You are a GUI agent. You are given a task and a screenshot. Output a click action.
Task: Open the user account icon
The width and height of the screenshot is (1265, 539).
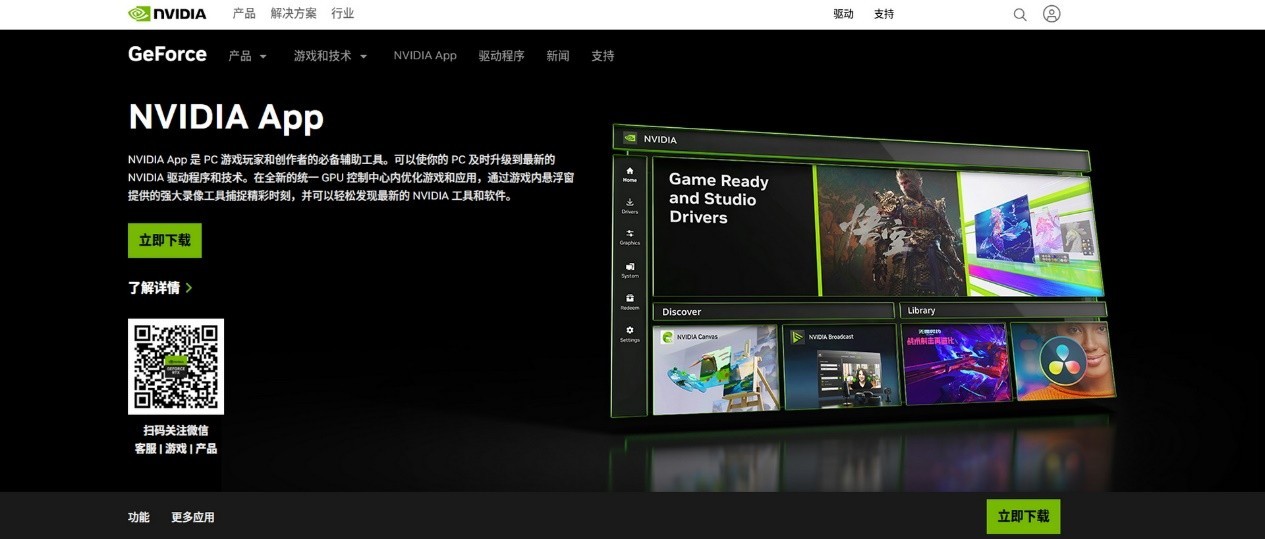tap(1051, 14)
